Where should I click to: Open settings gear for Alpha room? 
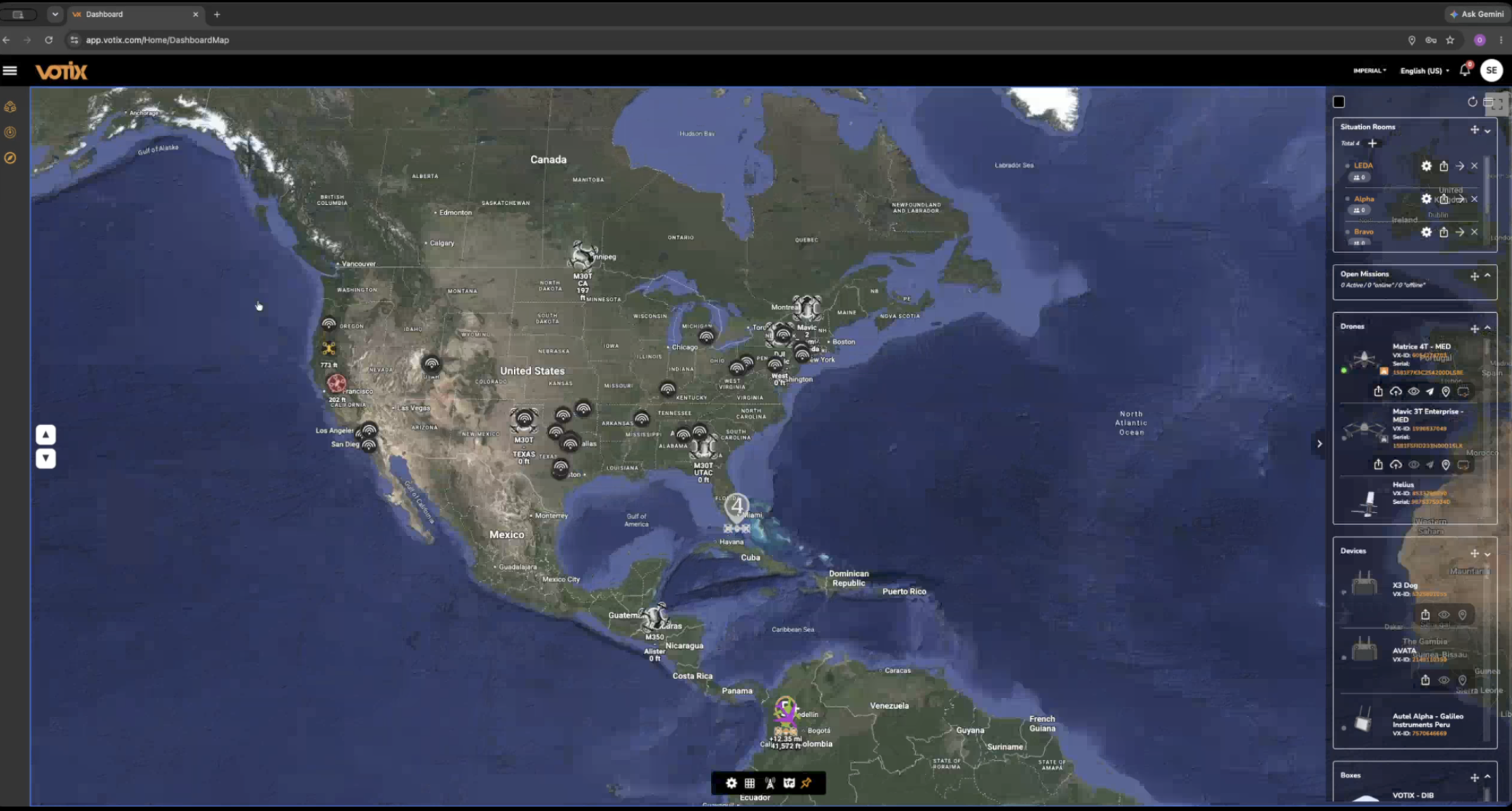click(1426, 199)
